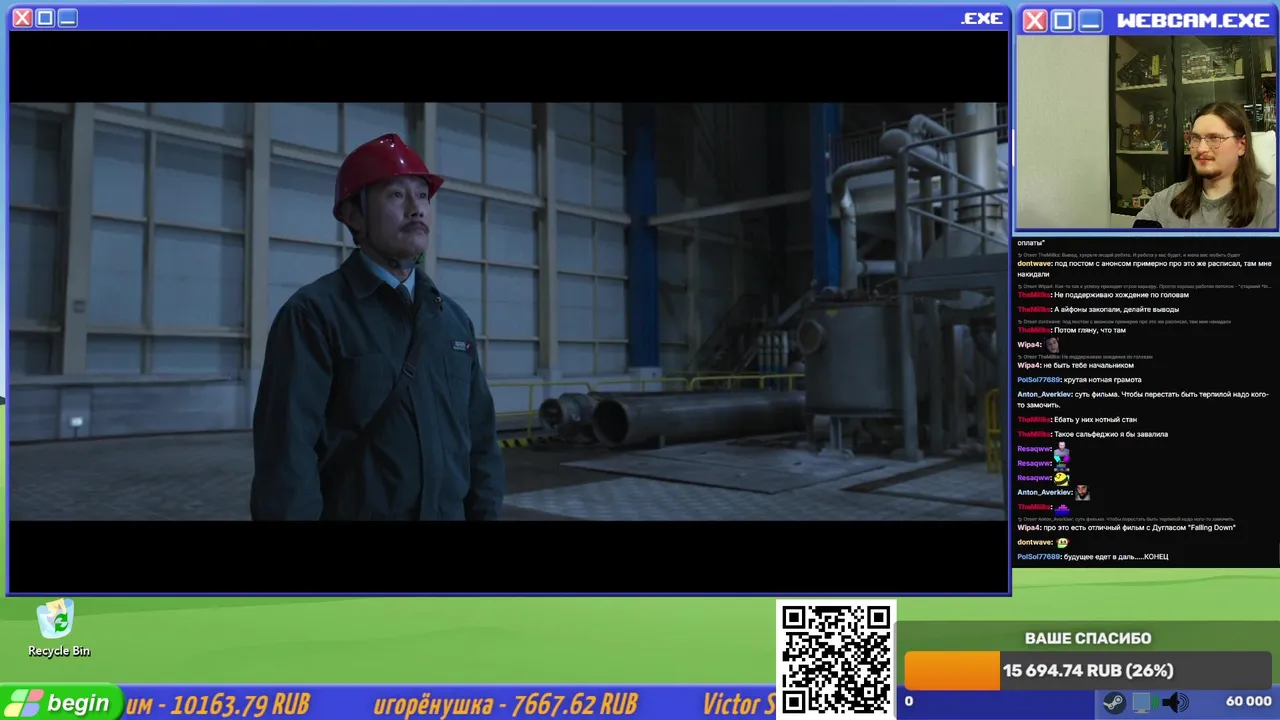Open the Recycle Bin desktop icon

click(58, 629)
